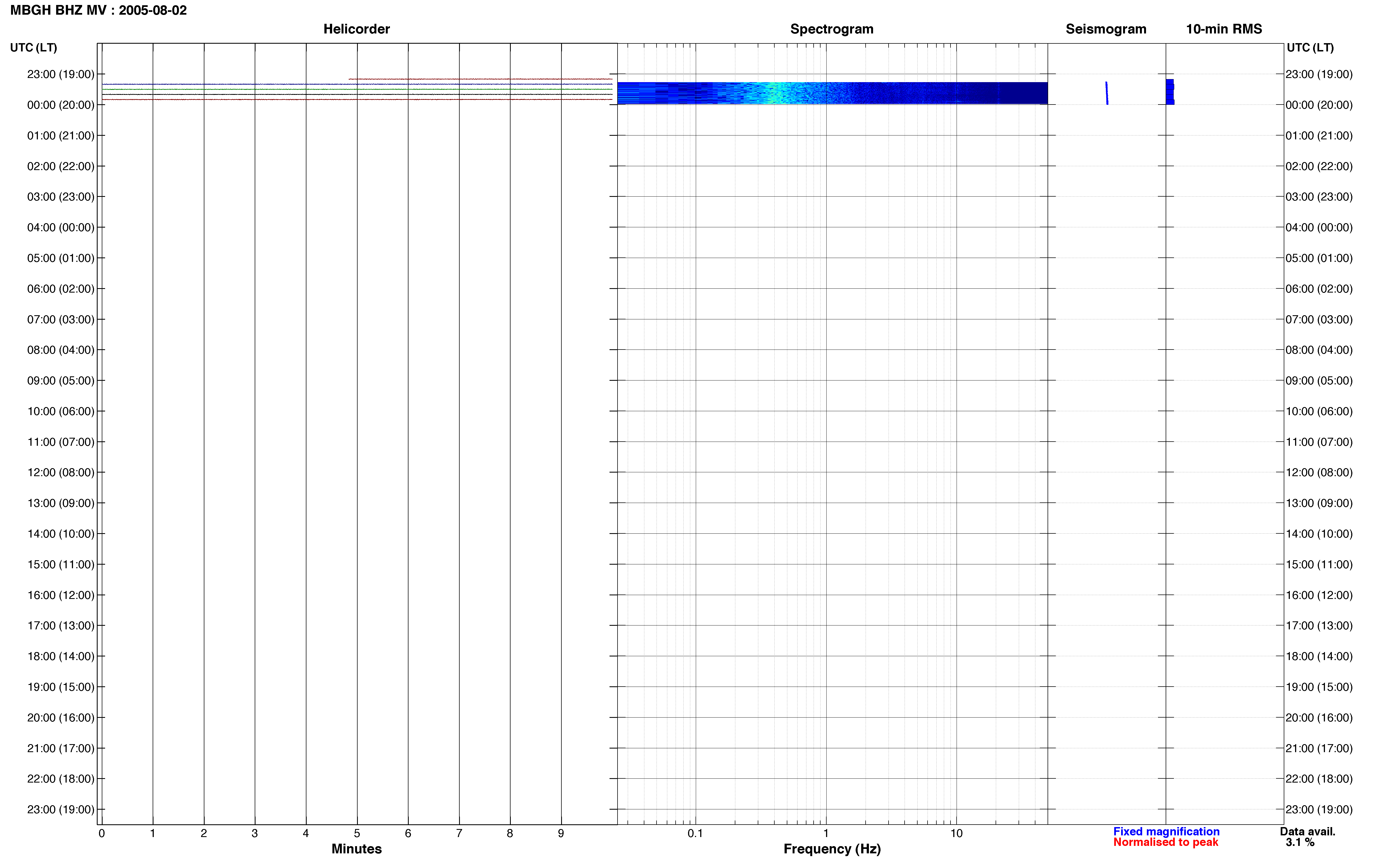
Task: Click the left axis label '16:00 (12:00)'
Action: [61, 595]
